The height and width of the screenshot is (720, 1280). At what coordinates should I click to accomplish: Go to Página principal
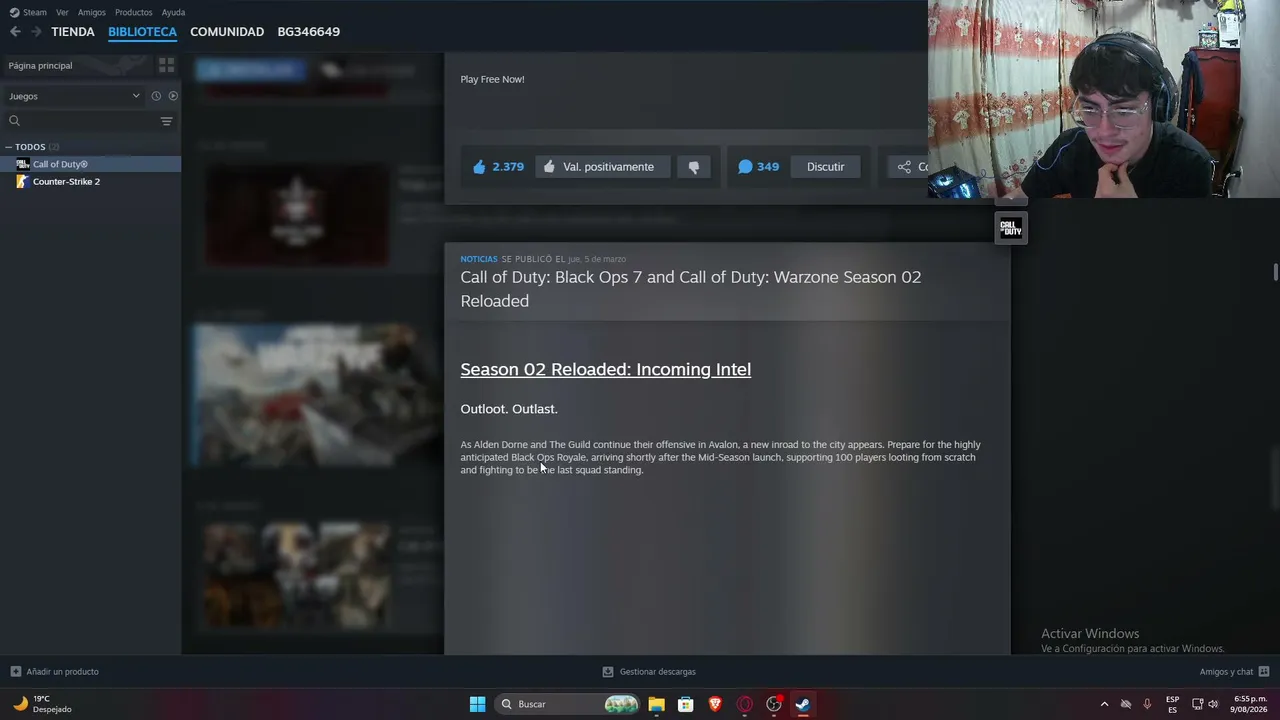41,66
